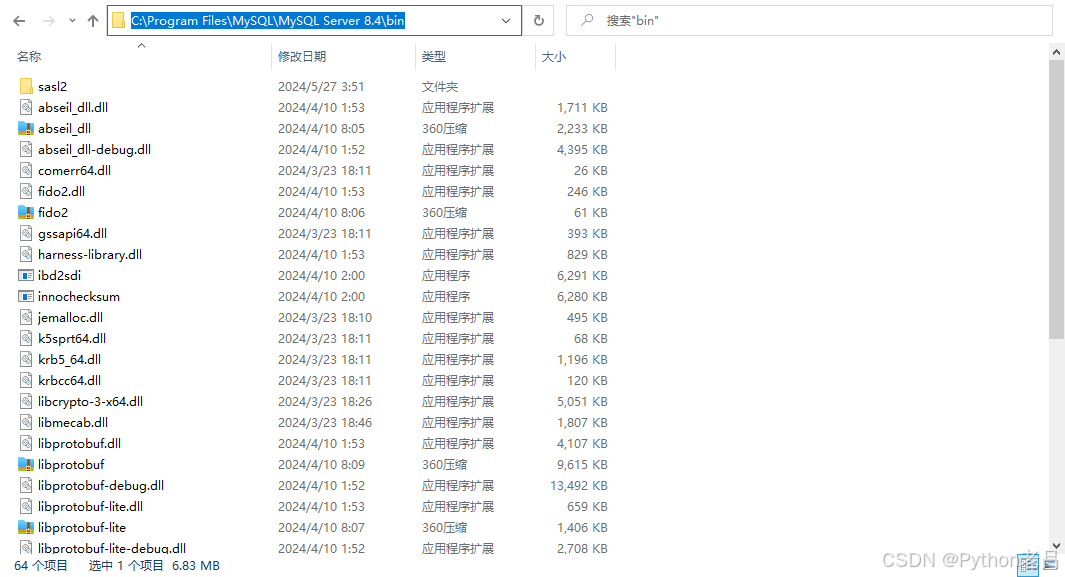Select the abseil_dll 360 archive icon
1065x577 pixels.
tap(26, 128)
